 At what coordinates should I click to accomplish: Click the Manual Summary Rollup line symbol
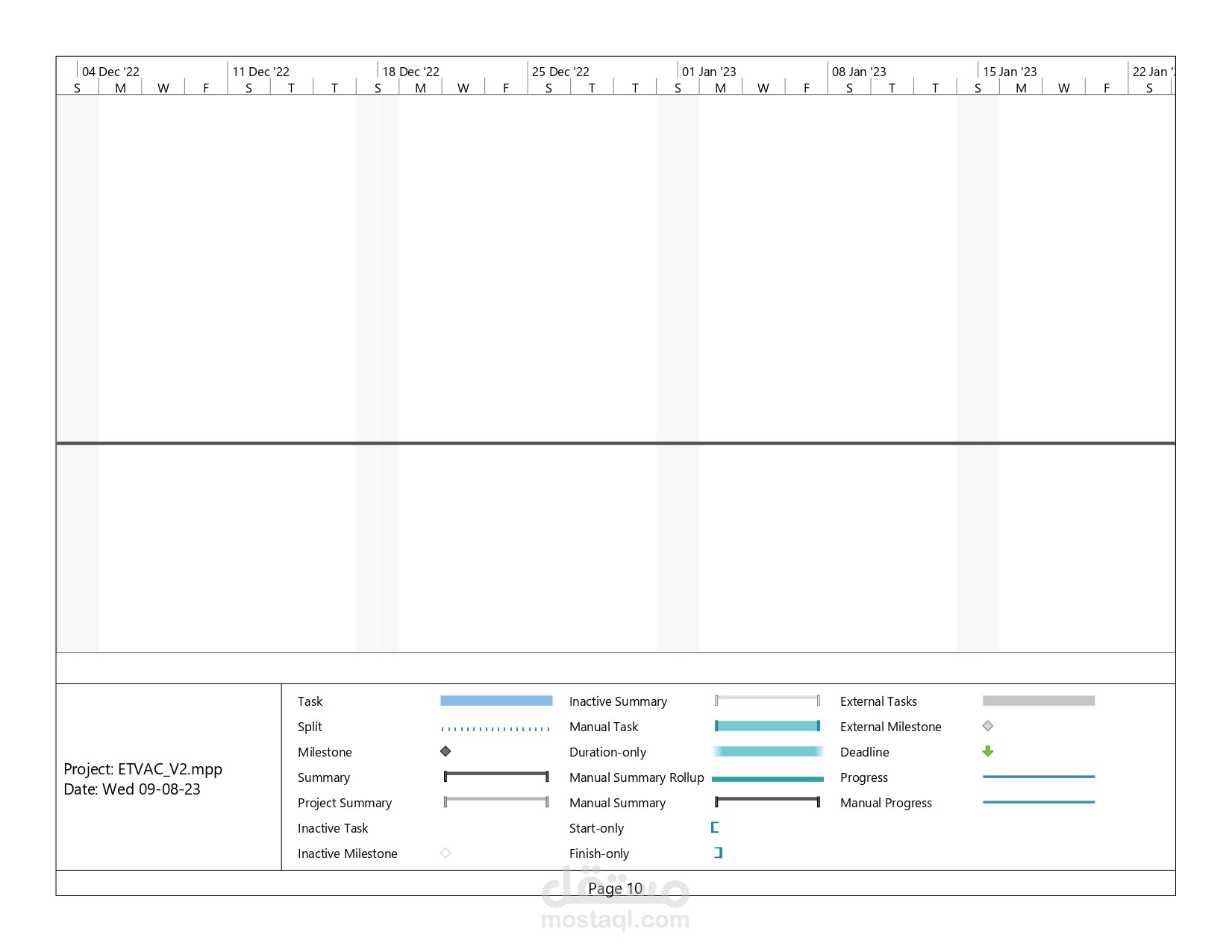click(767, 779)
